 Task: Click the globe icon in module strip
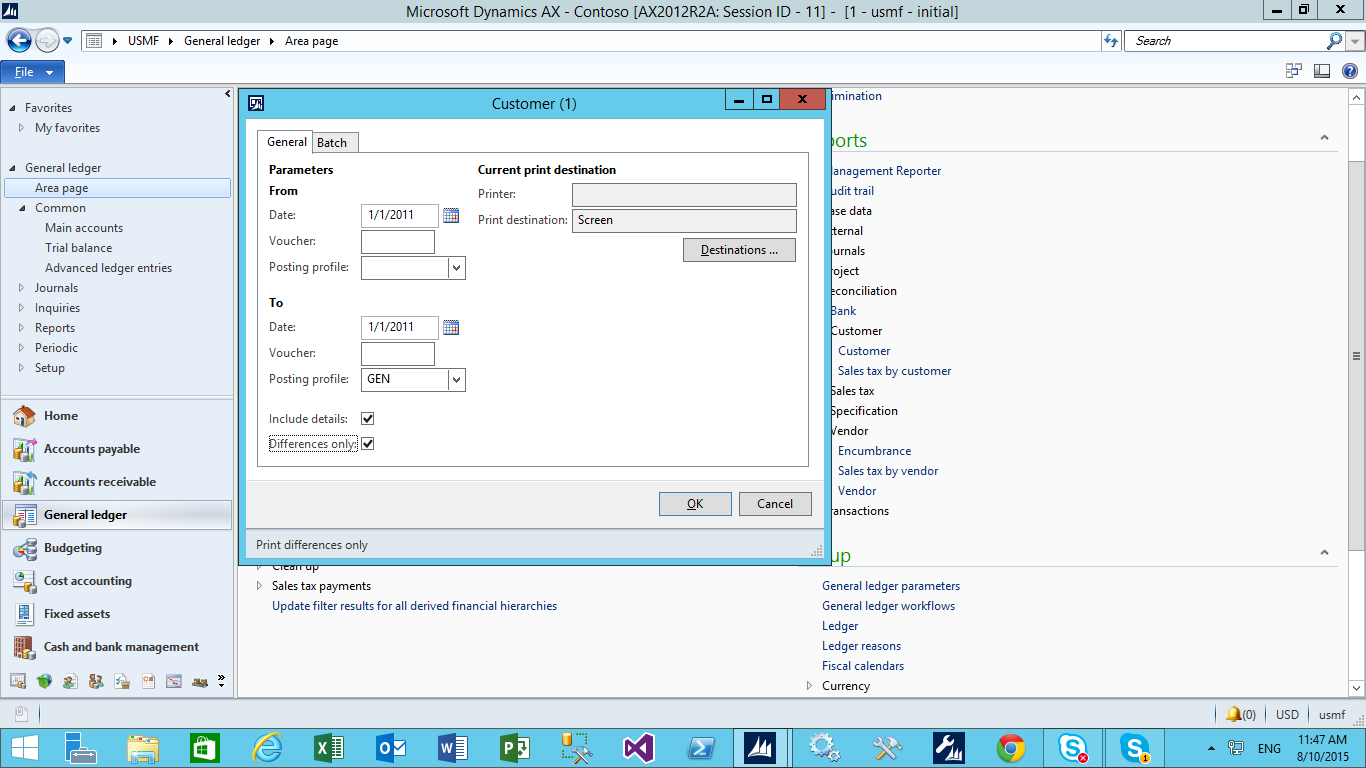pyautogui.click(x=44, y=681)
